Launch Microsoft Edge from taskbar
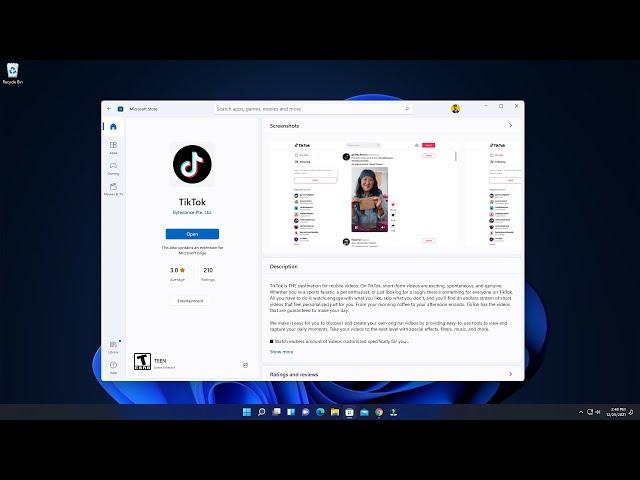640x480 pixels. click(320, 412)
